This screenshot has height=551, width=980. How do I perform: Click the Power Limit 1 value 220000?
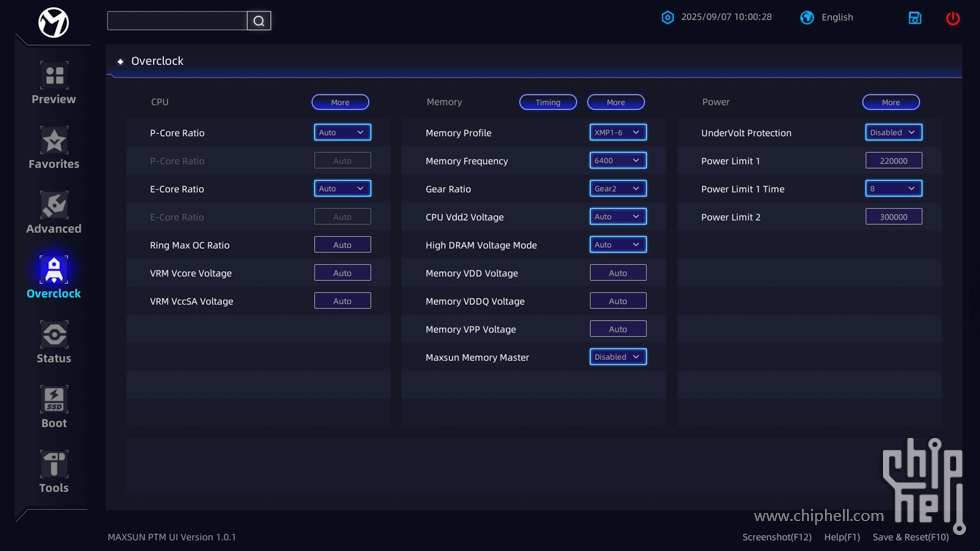(894, 161)
